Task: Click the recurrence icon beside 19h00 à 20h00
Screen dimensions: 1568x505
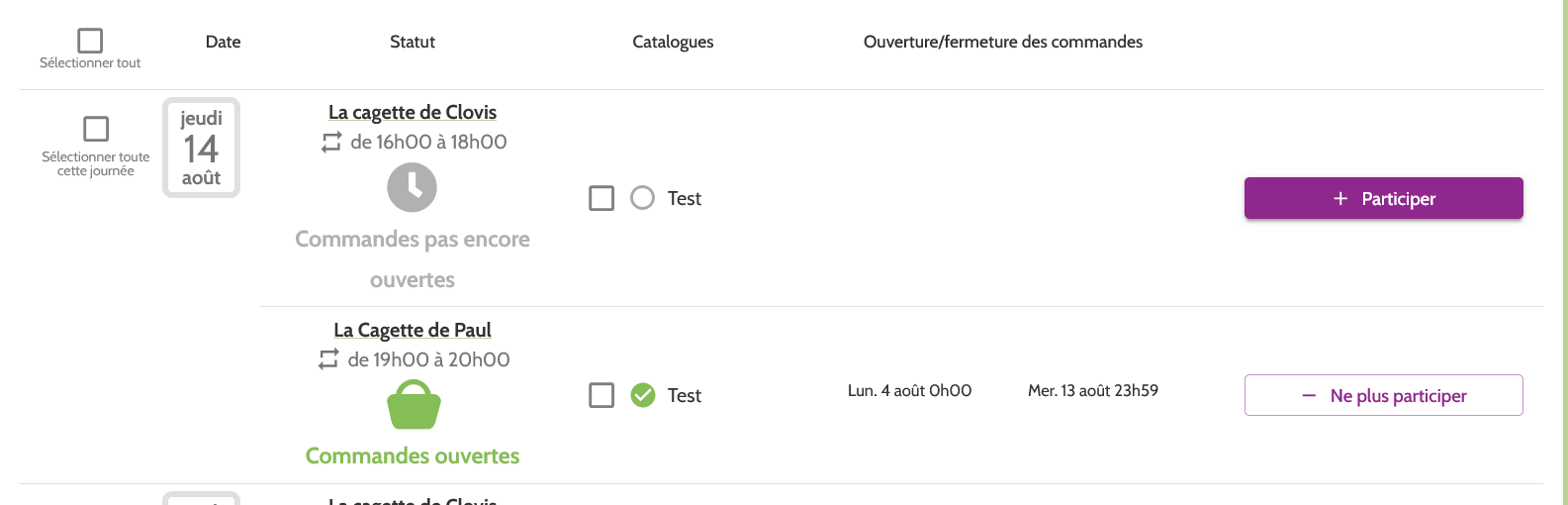Action: (328, 360)
